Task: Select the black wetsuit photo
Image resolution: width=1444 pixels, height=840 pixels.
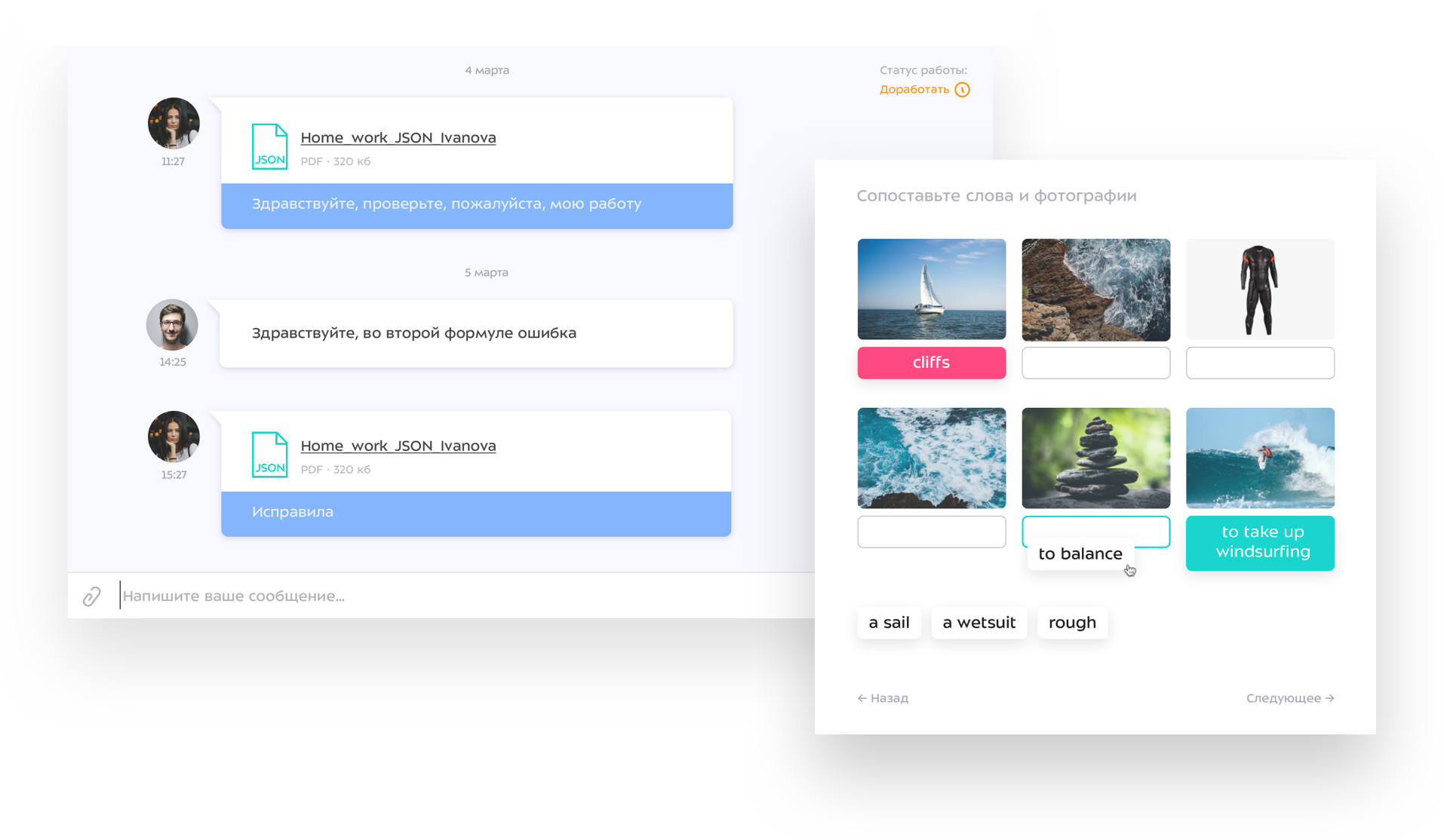Action: pos(1259,290)
